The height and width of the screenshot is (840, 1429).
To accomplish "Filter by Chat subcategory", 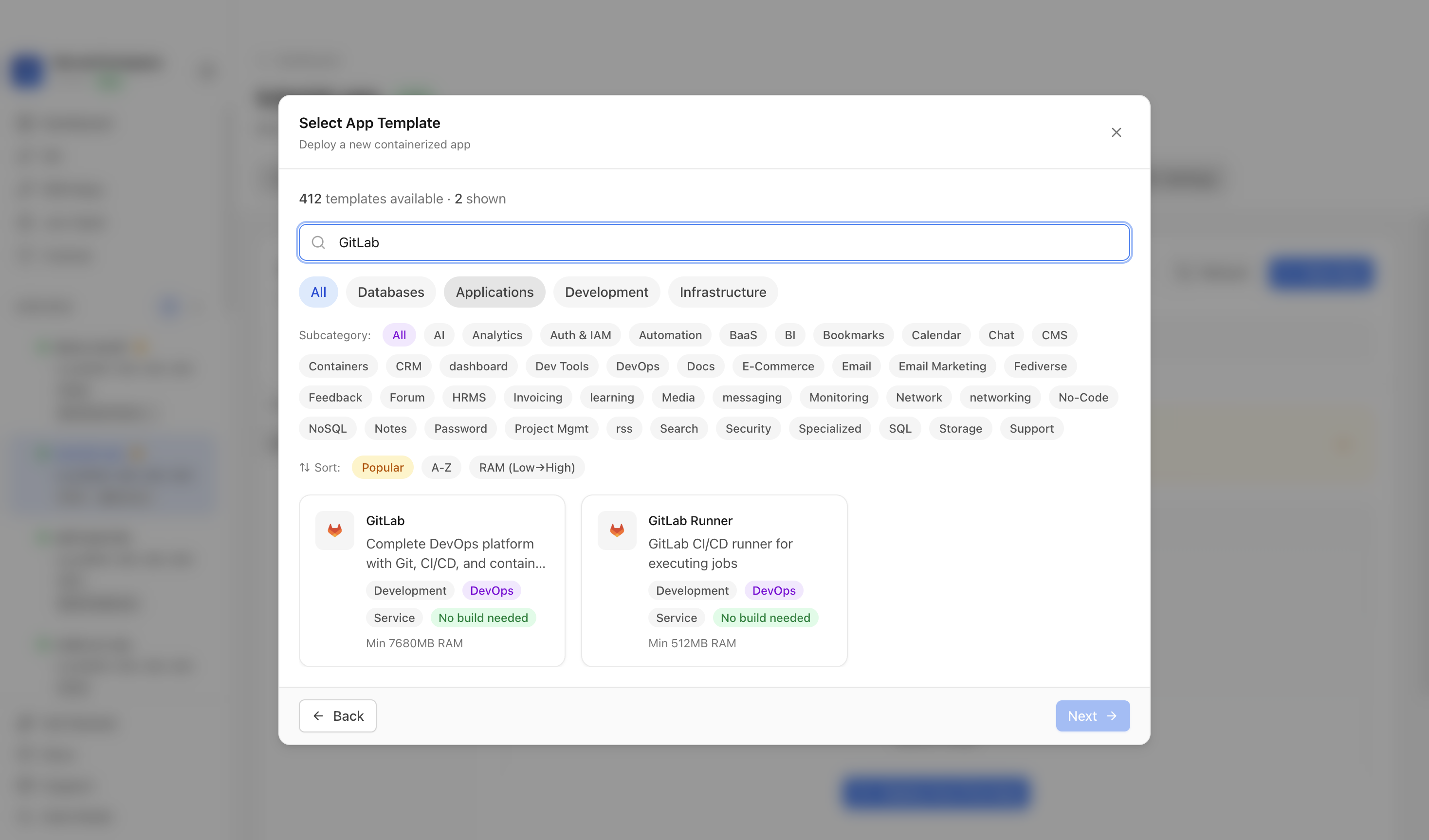I will pyautogui.click(x=1001, y=335).
